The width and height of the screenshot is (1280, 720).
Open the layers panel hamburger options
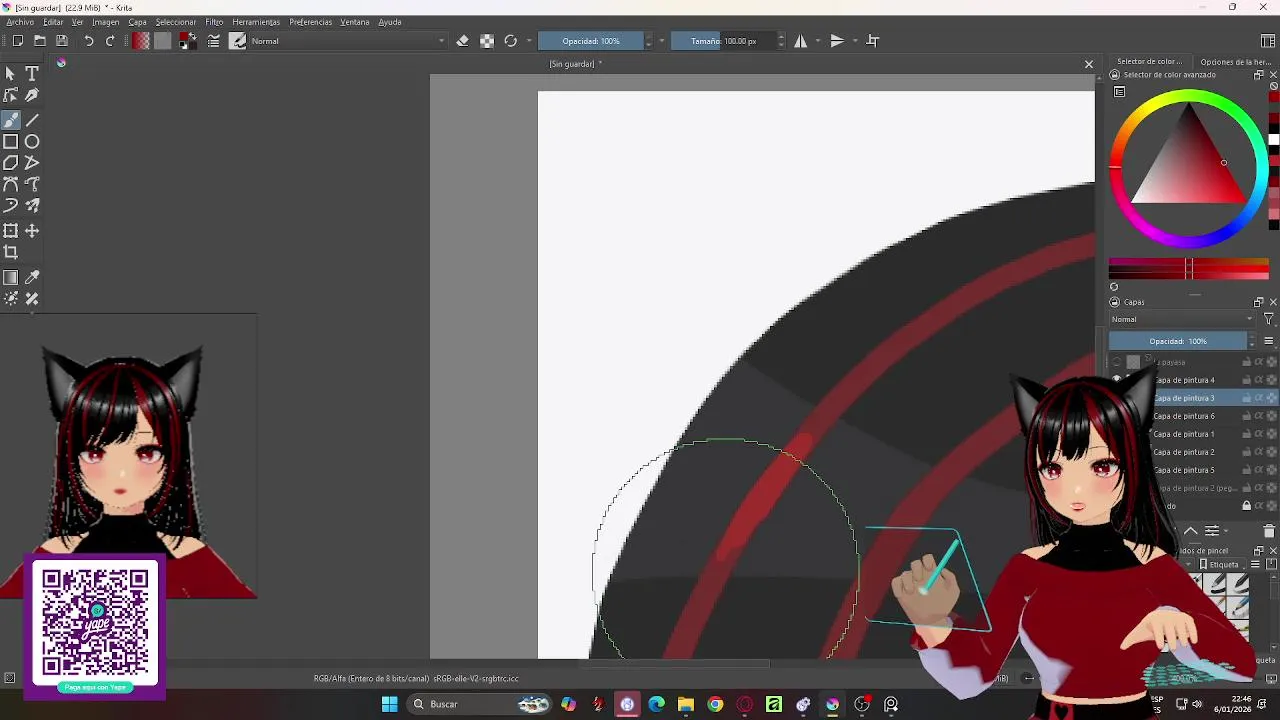(1269, 341)
